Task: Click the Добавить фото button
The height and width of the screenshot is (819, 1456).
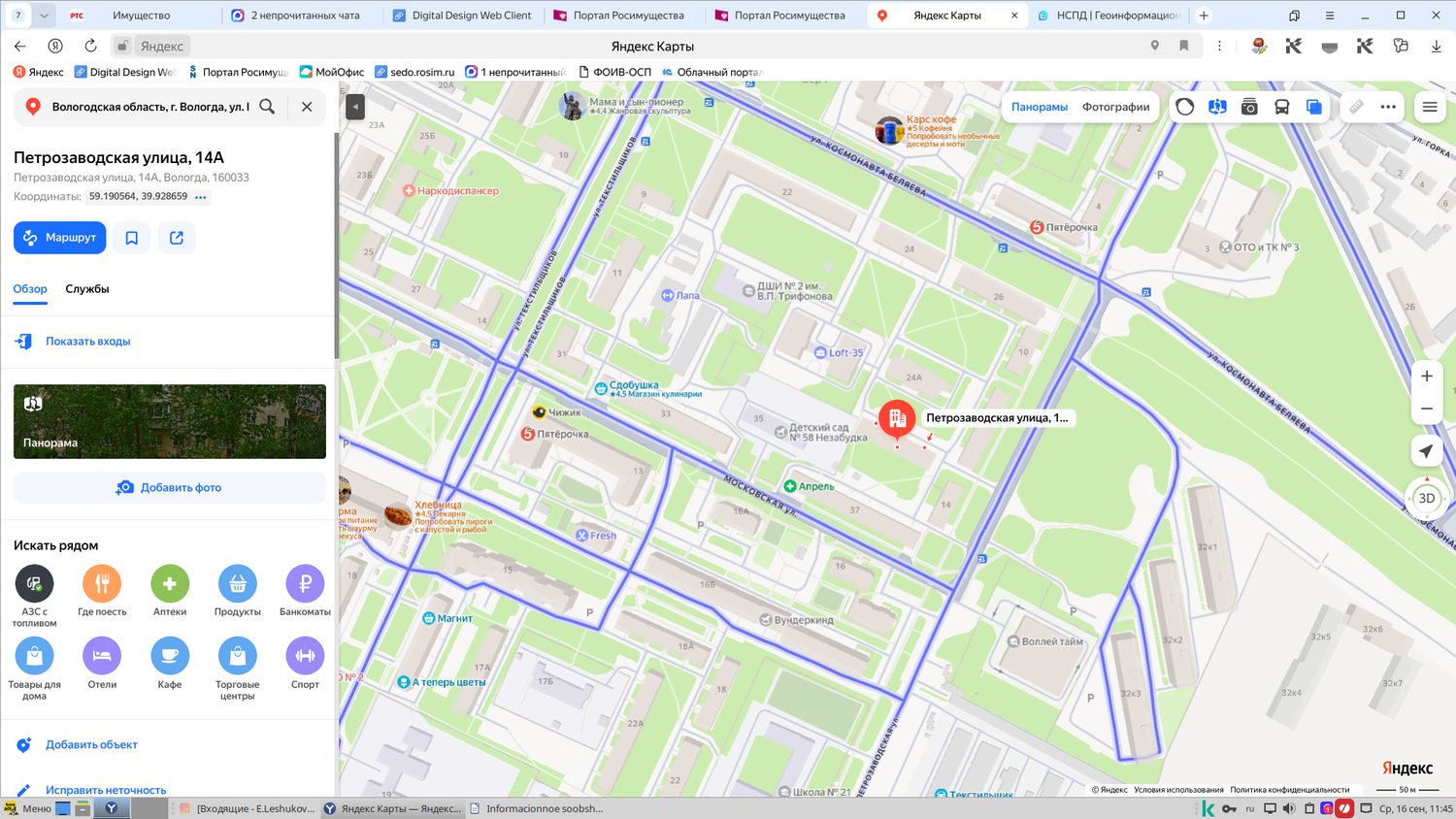Action: pos(170,487)
